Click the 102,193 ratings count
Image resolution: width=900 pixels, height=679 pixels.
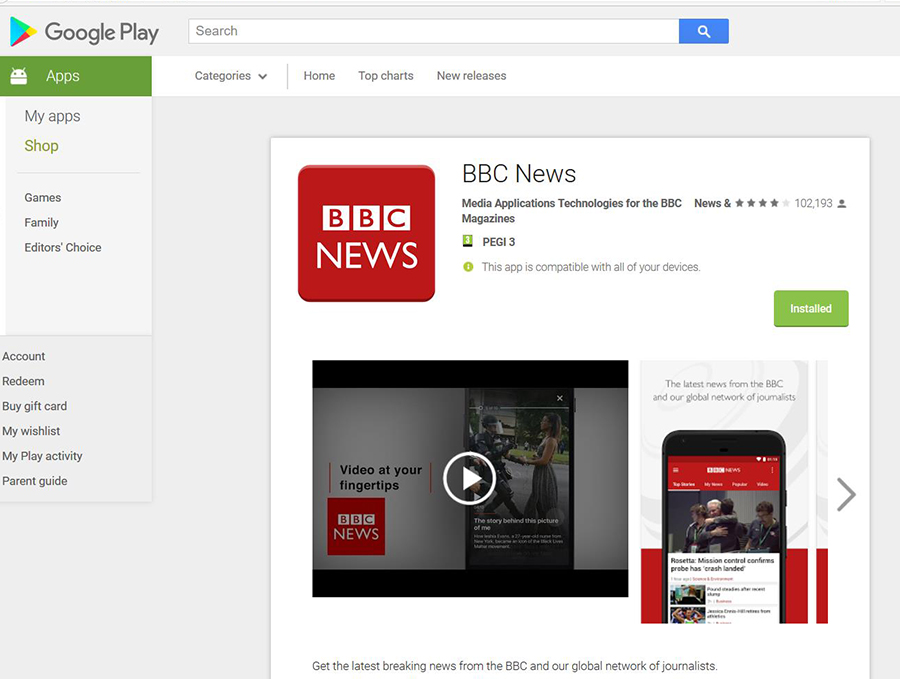tap(813, 203)
